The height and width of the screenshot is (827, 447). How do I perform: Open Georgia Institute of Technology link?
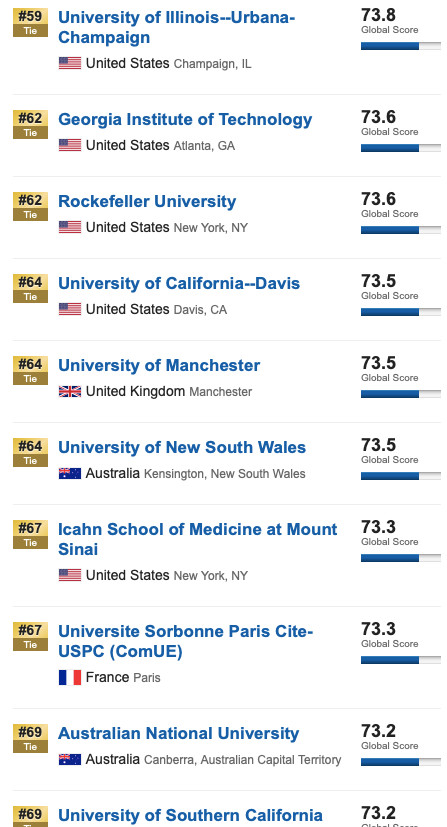coord(185,120)
